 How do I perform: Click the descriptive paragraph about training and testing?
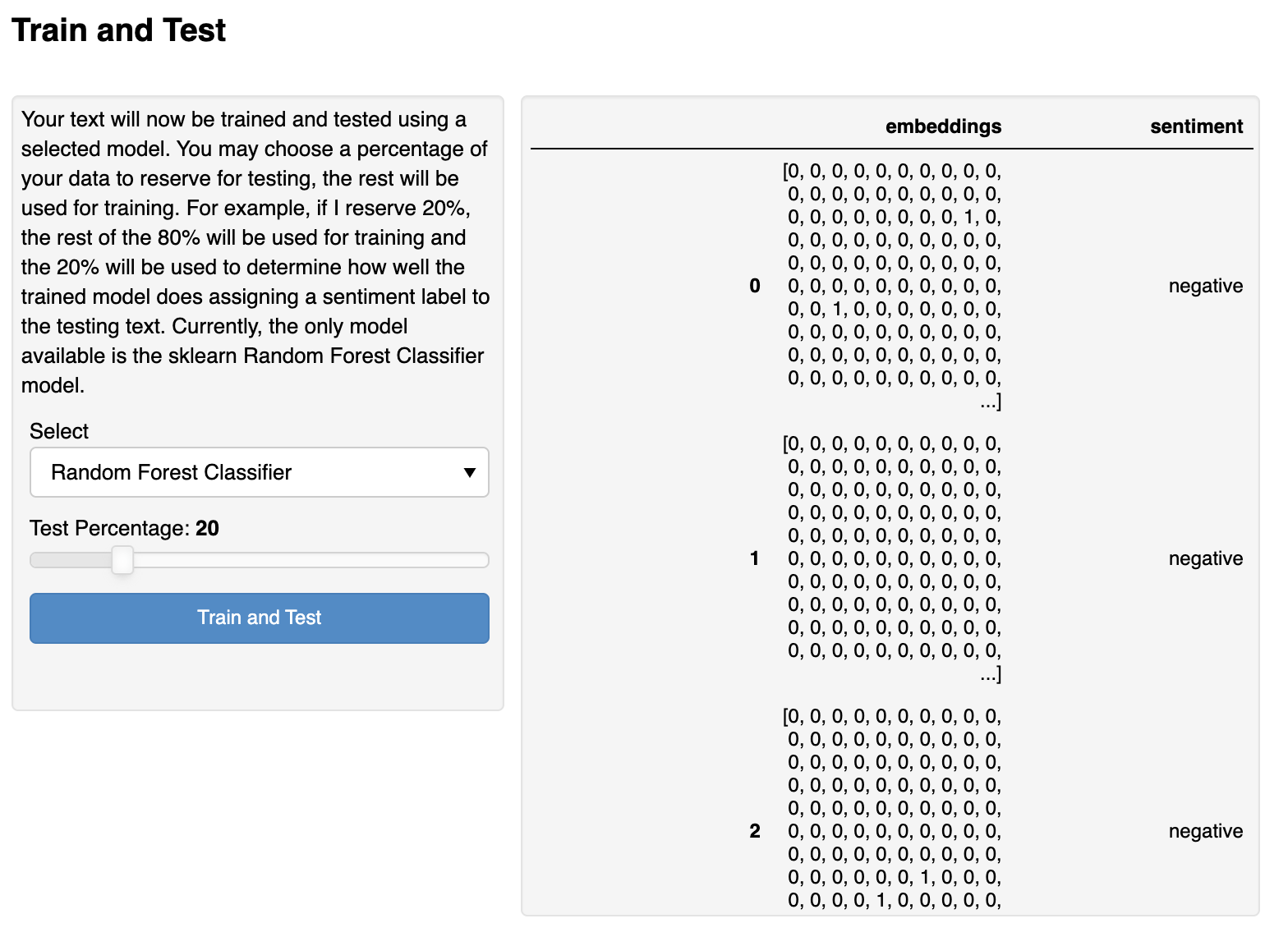tap(255, 252)
